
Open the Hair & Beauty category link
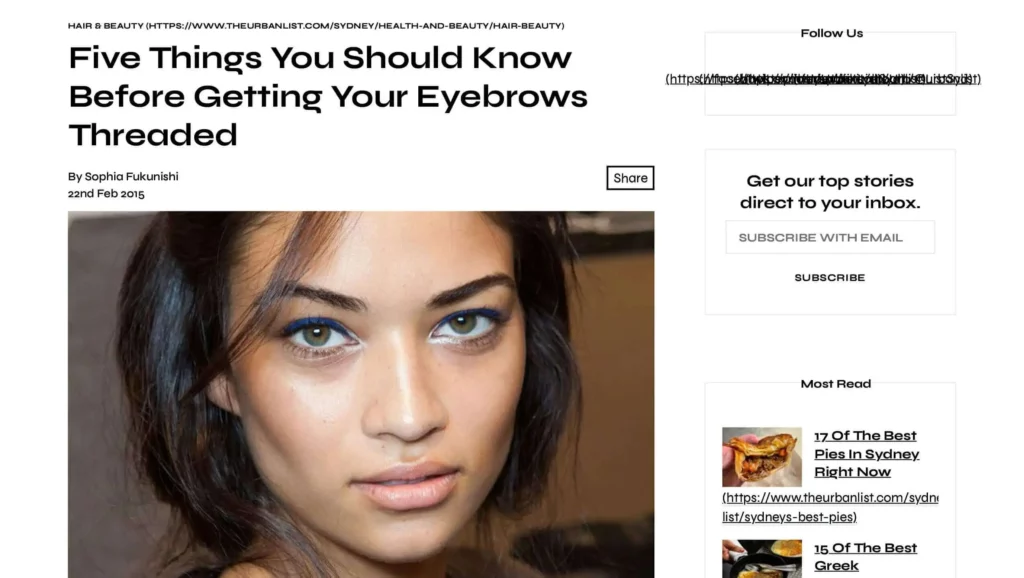[105, 25]
